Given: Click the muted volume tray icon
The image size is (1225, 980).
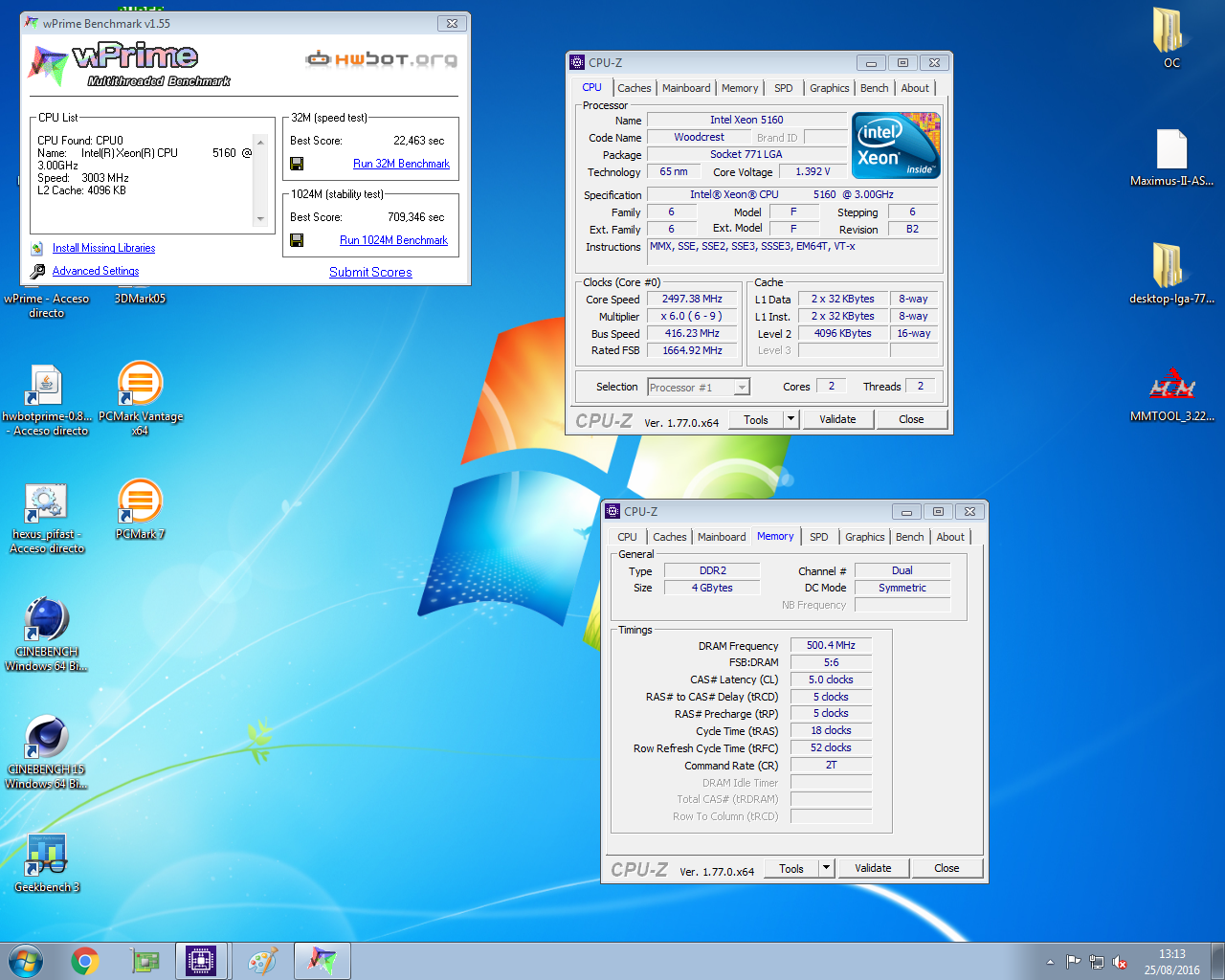Looking at the screenshot, I should click(x=1120, y=962).
